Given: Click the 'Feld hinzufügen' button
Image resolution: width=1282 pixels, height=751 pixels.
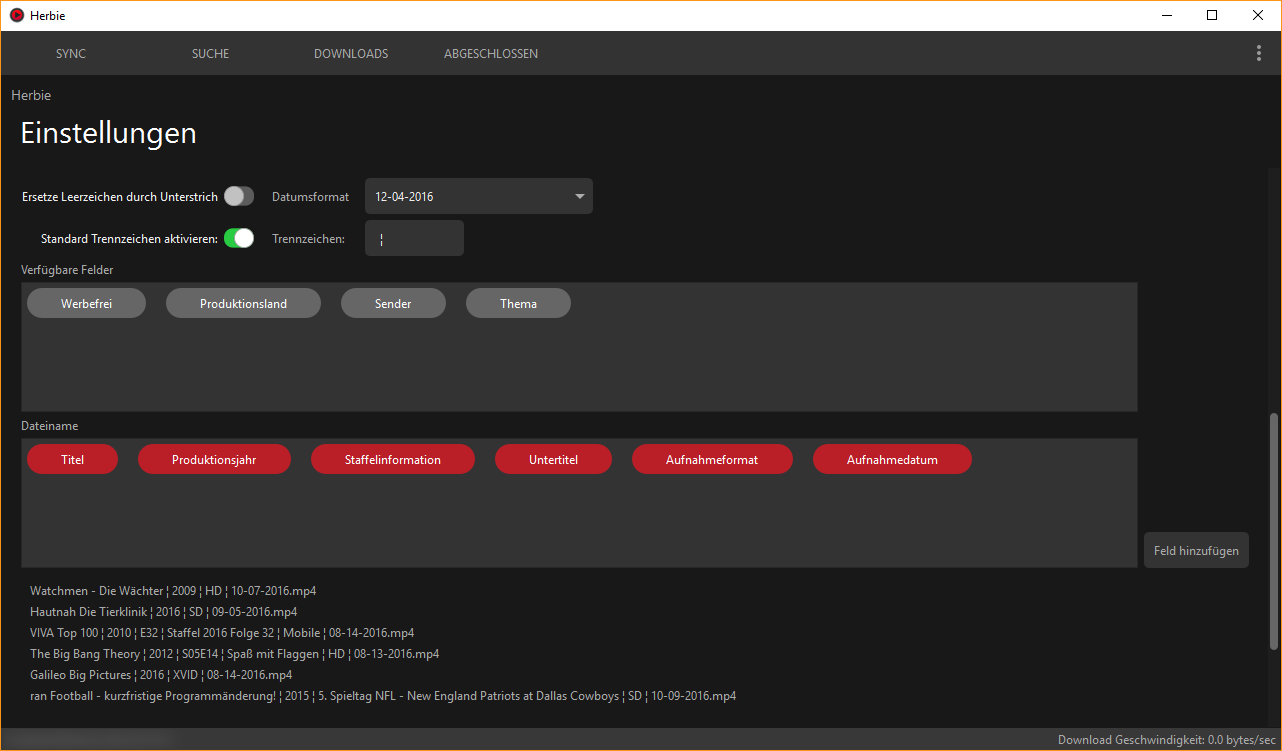Looking at the screenshot, I should (1196, 550).
